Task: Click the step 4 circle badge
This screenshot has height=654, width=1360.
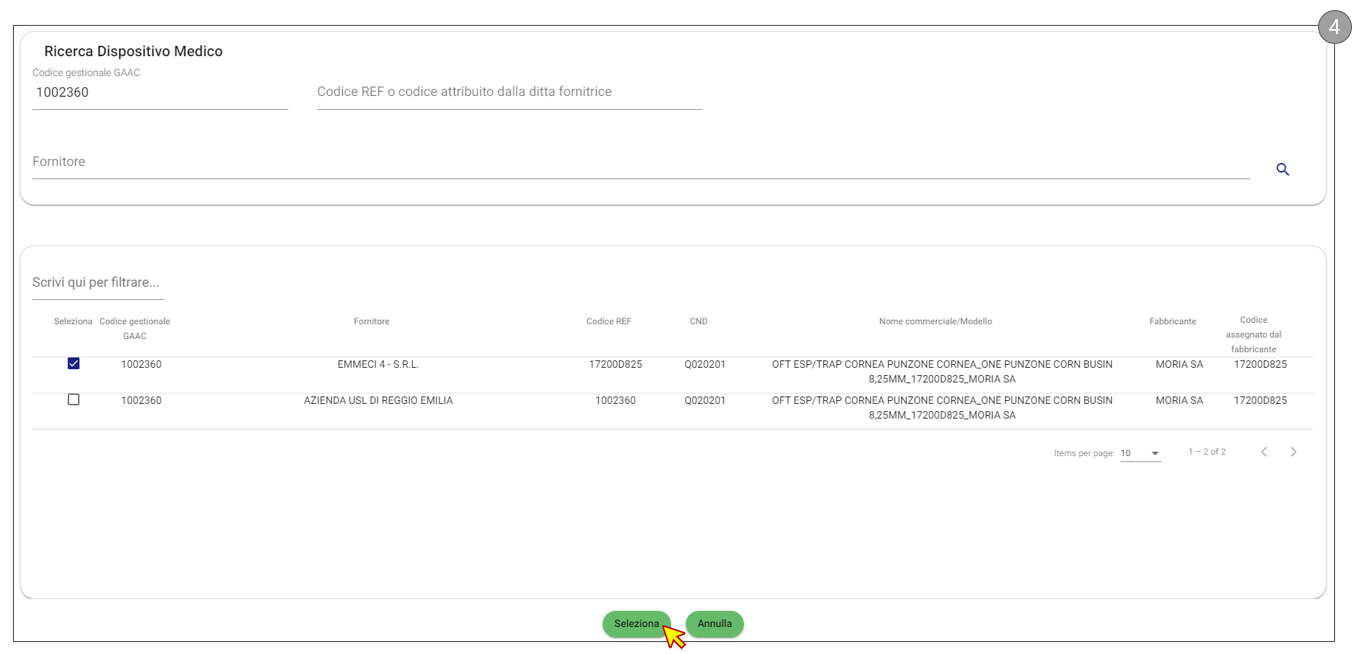Action: 1334,27
